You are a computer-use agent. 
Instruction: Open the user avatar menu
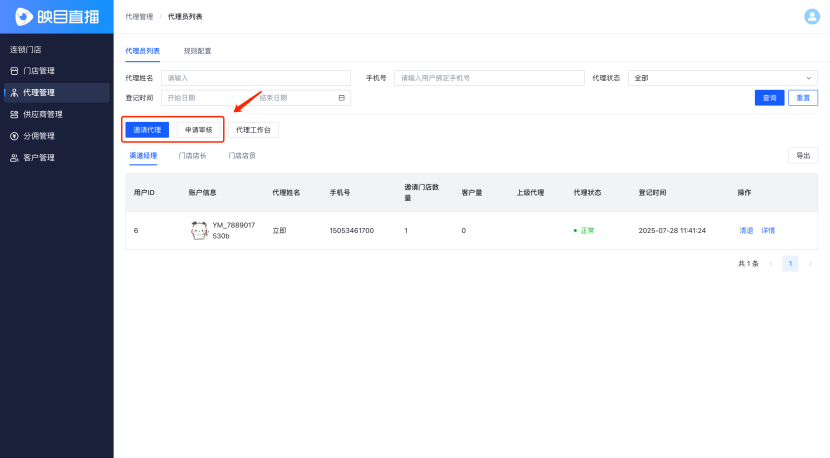click(811, 16)
